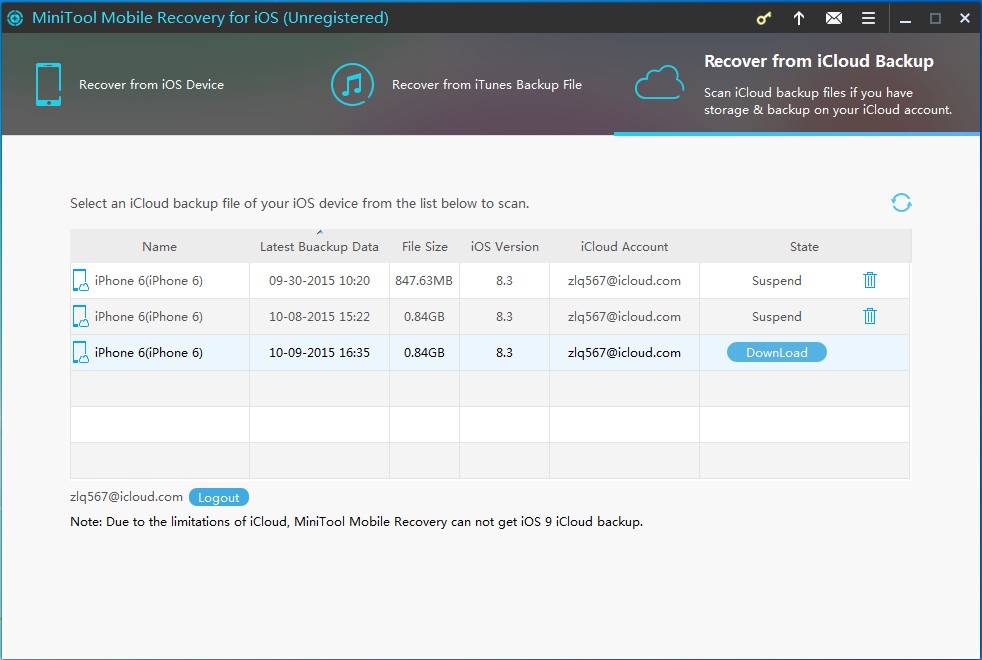Delete the 10-08-2015 backup via trash icon
Viewport: 982px width, 660px height.
coord(870,316)
